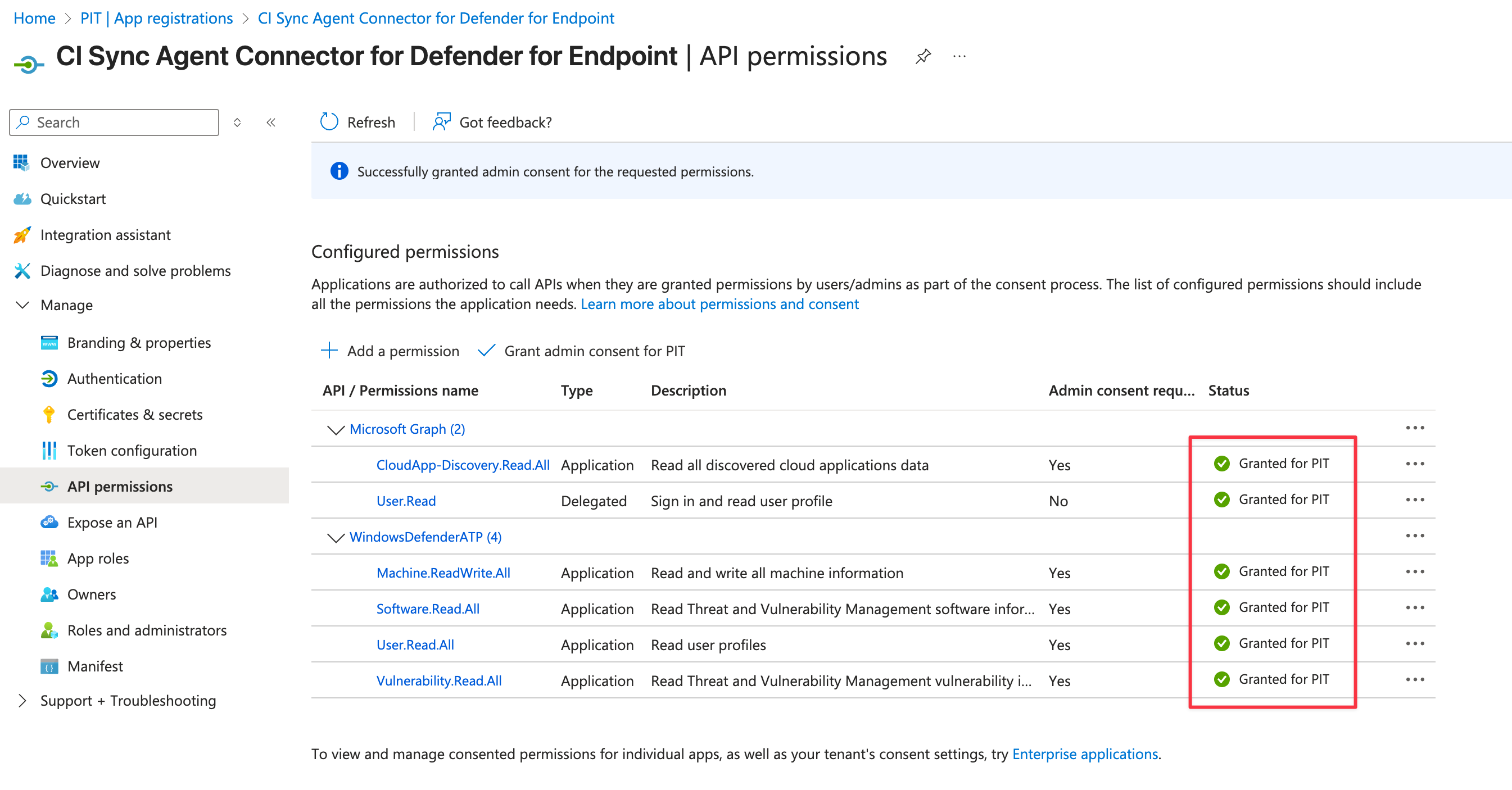Open more options ellipsis for Machine.ReadWrite.All row
Screen dimensions: 1512x790
point(1415,571)
